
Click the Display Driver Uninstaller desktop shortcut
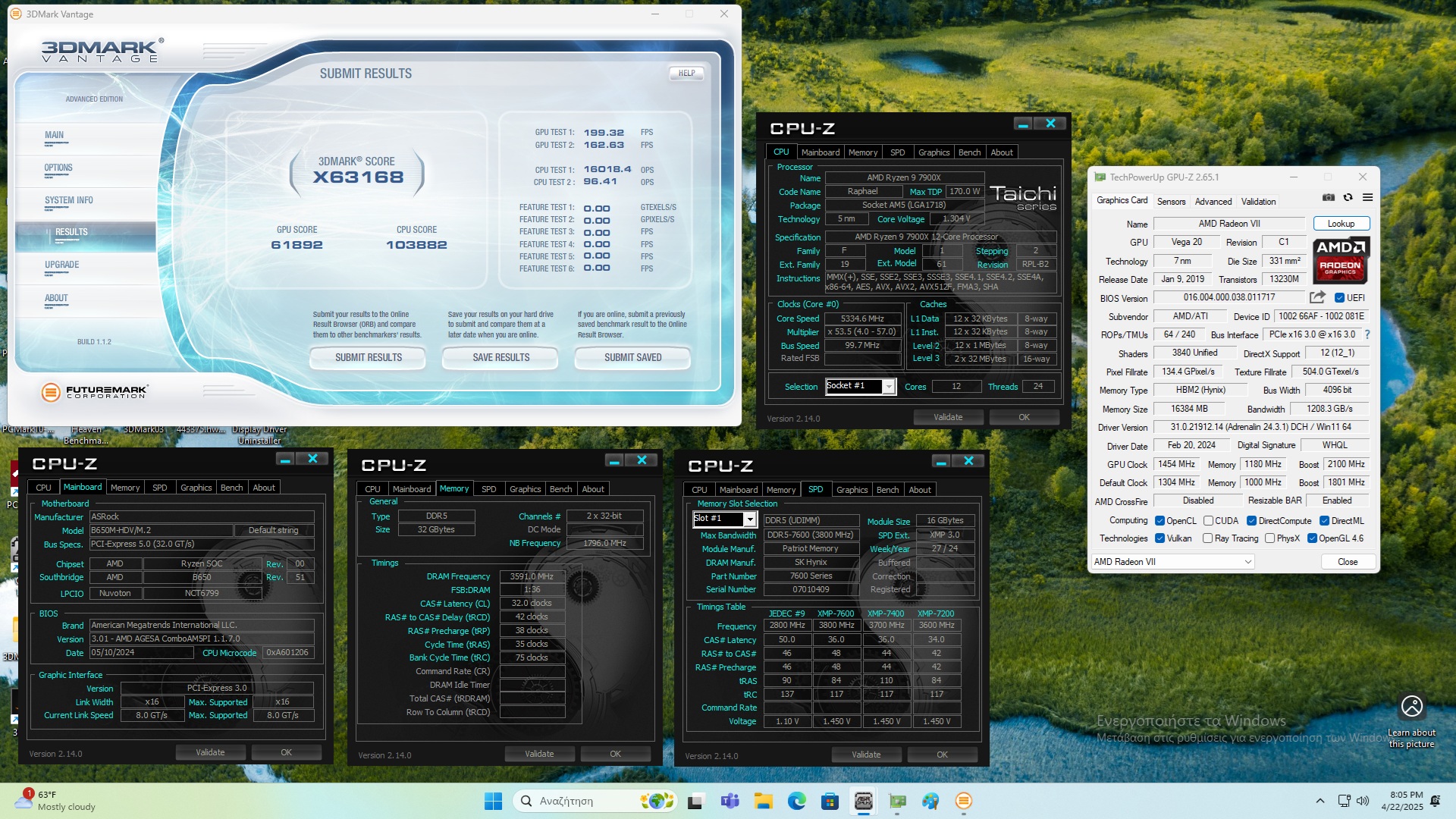pyautogui.click(x=259, y=435)
